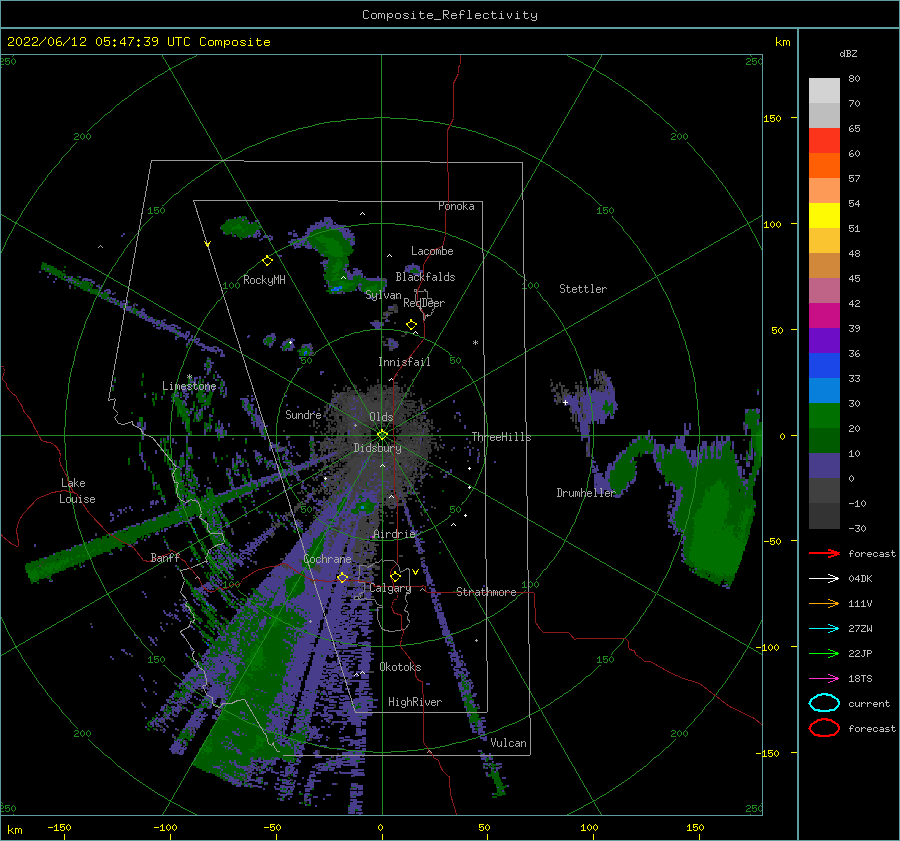The width and height of the screenshot is (900, 841).
Task: Select the dark gray -10 dBZ swatch
Action: tap(824, 515)
